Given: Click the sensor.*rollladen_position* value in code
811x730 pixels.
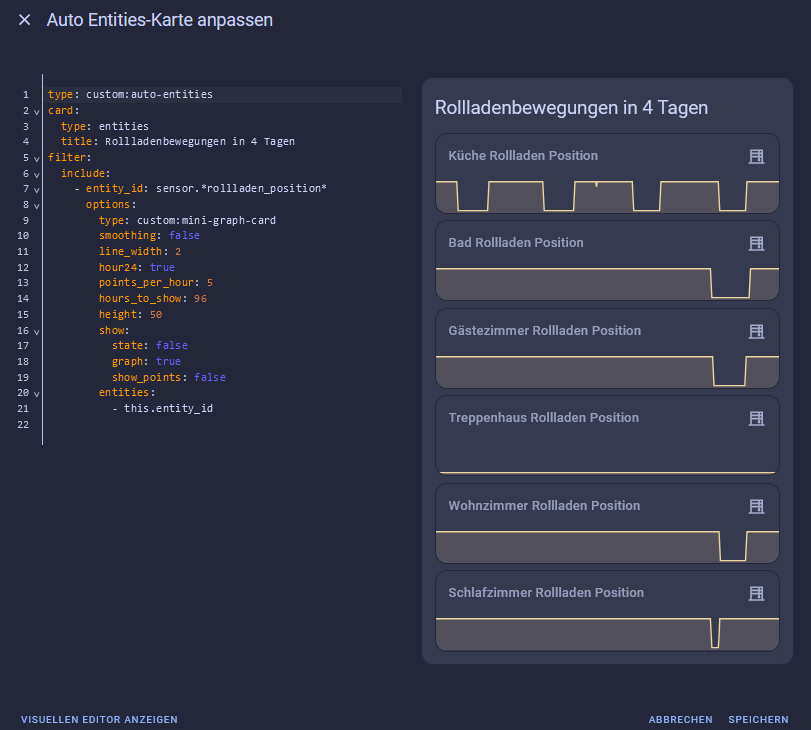Looking at the screenshot, I should (x=241, y=188).
